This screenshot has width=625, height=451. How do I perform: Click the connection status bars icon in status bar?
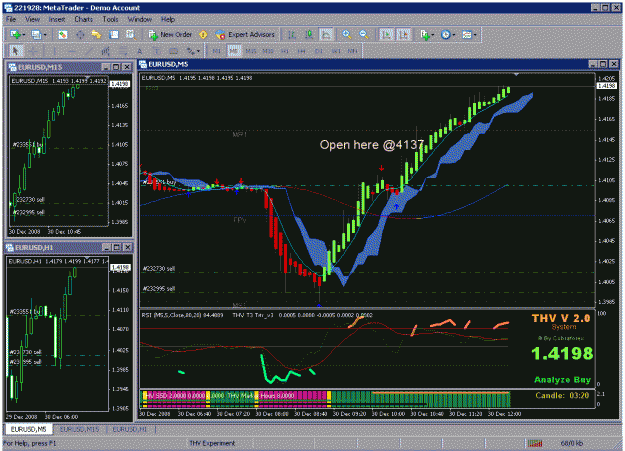(535, 443)
